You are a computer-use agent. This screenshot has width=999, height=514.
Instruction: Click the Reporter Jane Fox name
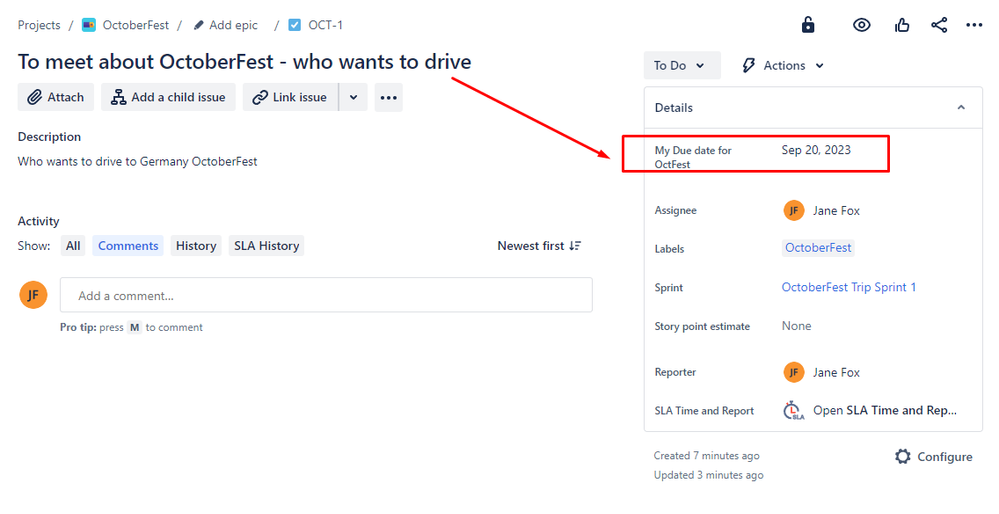coord(836,372)
